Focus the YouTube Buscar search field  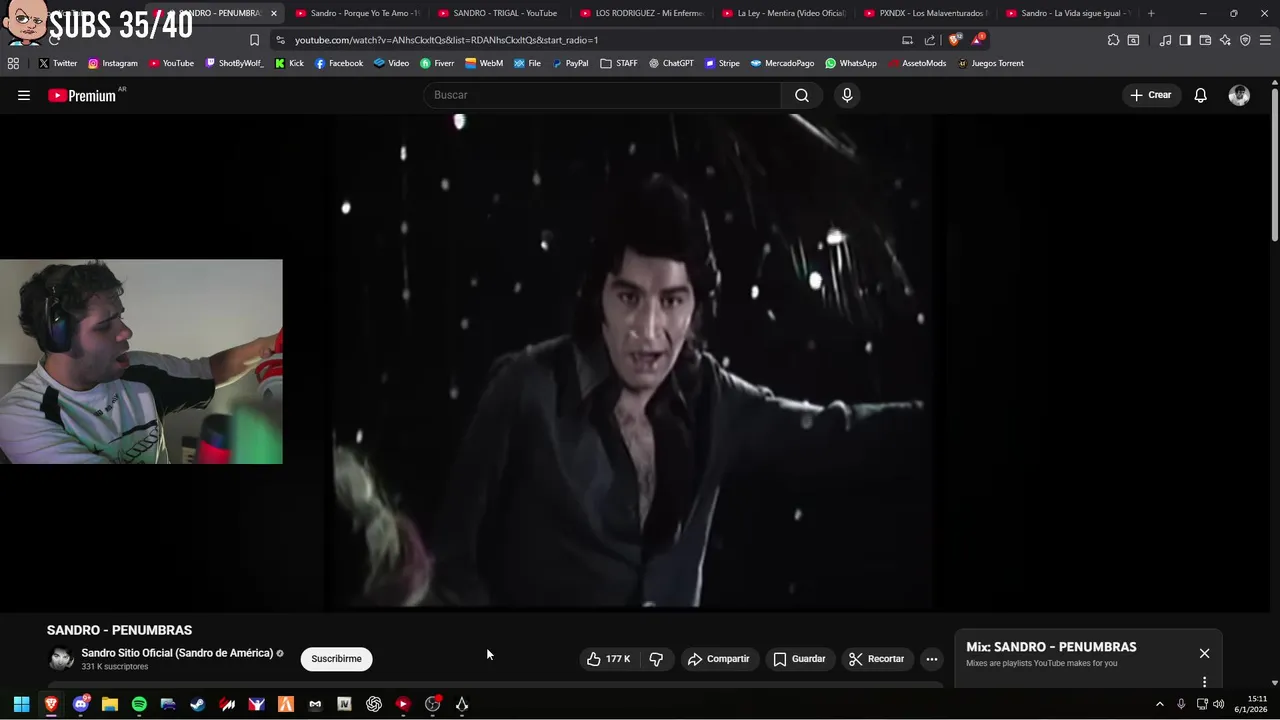pos(603,95)
